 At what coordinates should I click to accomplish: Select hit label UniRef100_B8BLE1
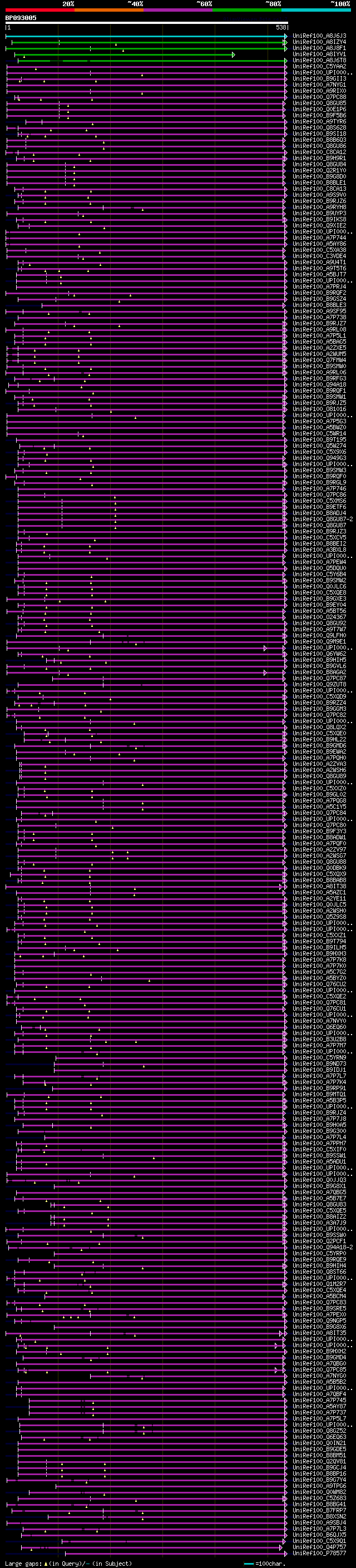tap(319, 182)
